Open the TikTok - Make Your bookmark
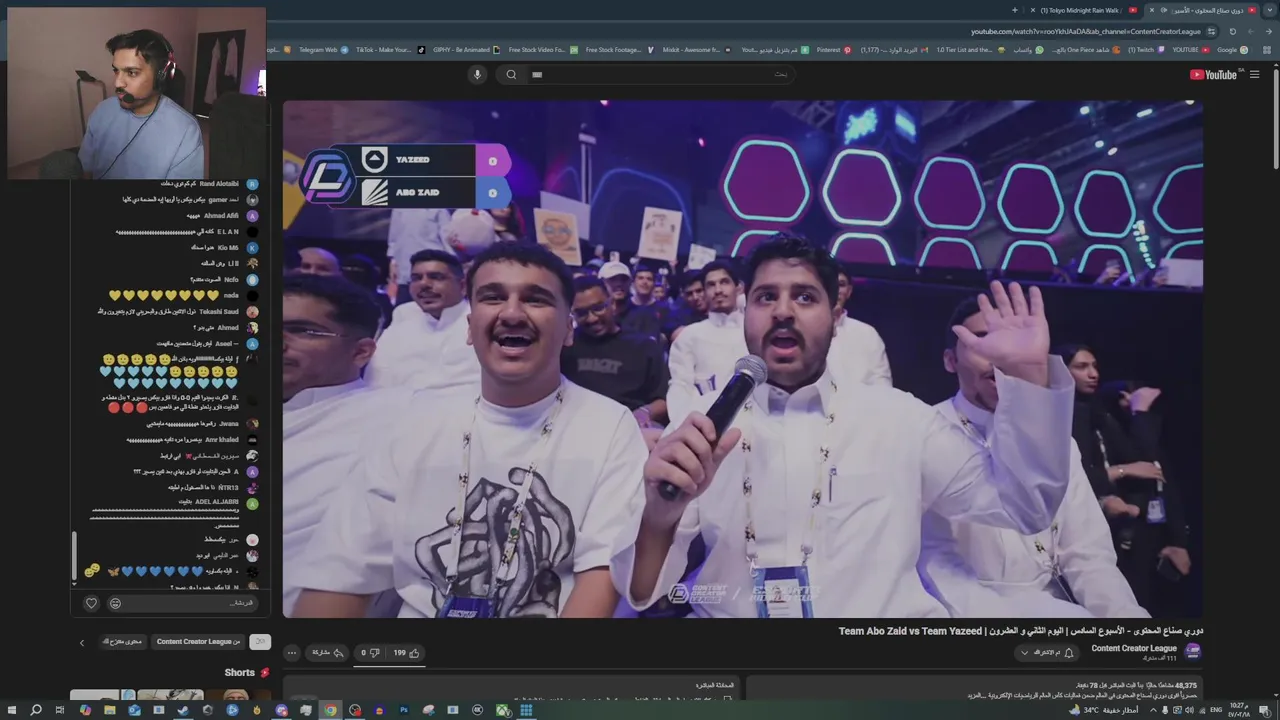This screenshot has height=720, width=1280. click(391, 49)
